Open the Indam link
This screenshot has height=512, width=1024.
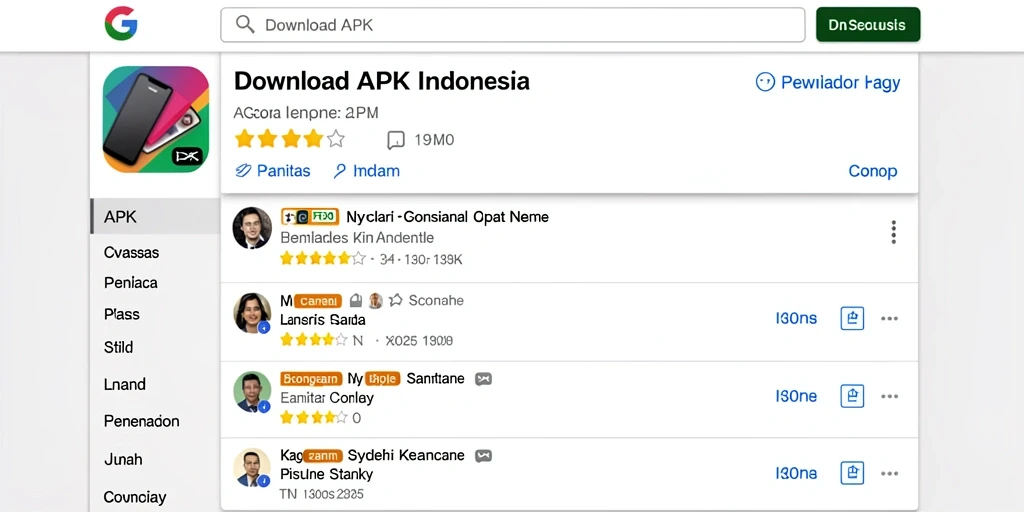tap(366, 171)
